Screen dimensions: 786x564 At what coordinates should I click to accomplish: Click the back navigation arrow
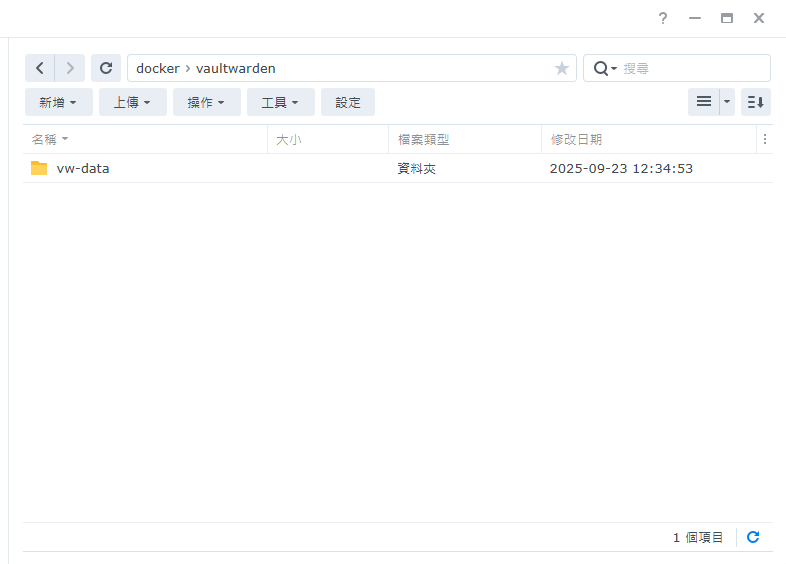click(40, 68)
